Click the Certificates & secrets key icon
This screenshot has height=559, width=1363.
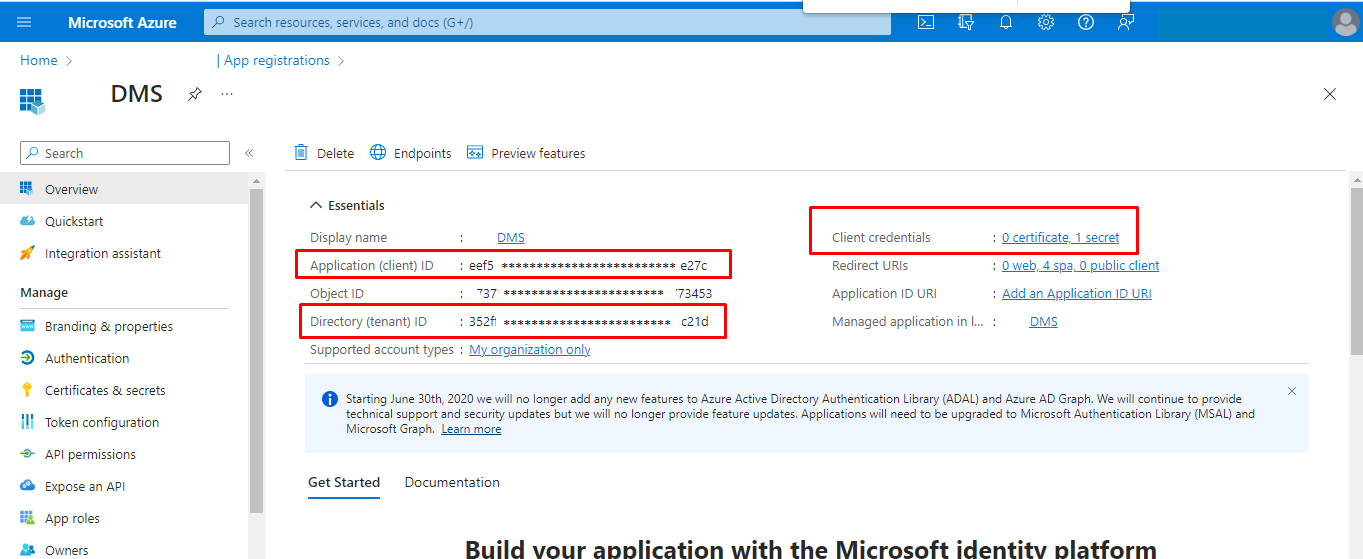tap(27, 390)
